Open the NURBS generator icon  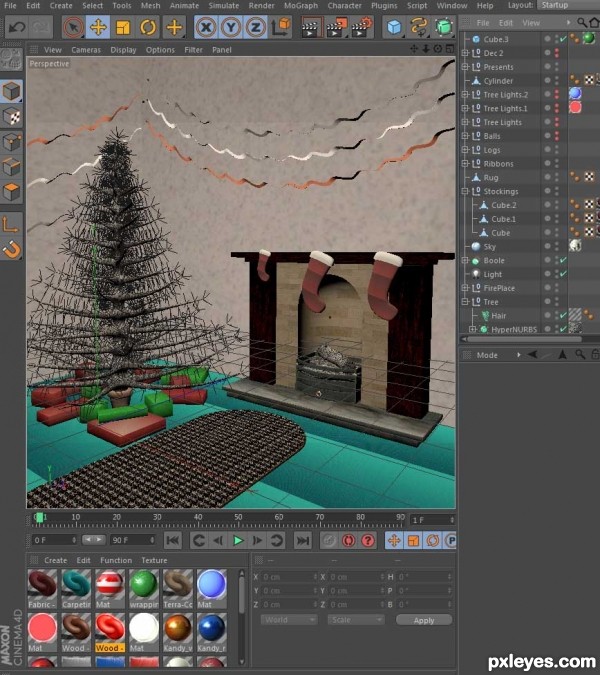444,27
